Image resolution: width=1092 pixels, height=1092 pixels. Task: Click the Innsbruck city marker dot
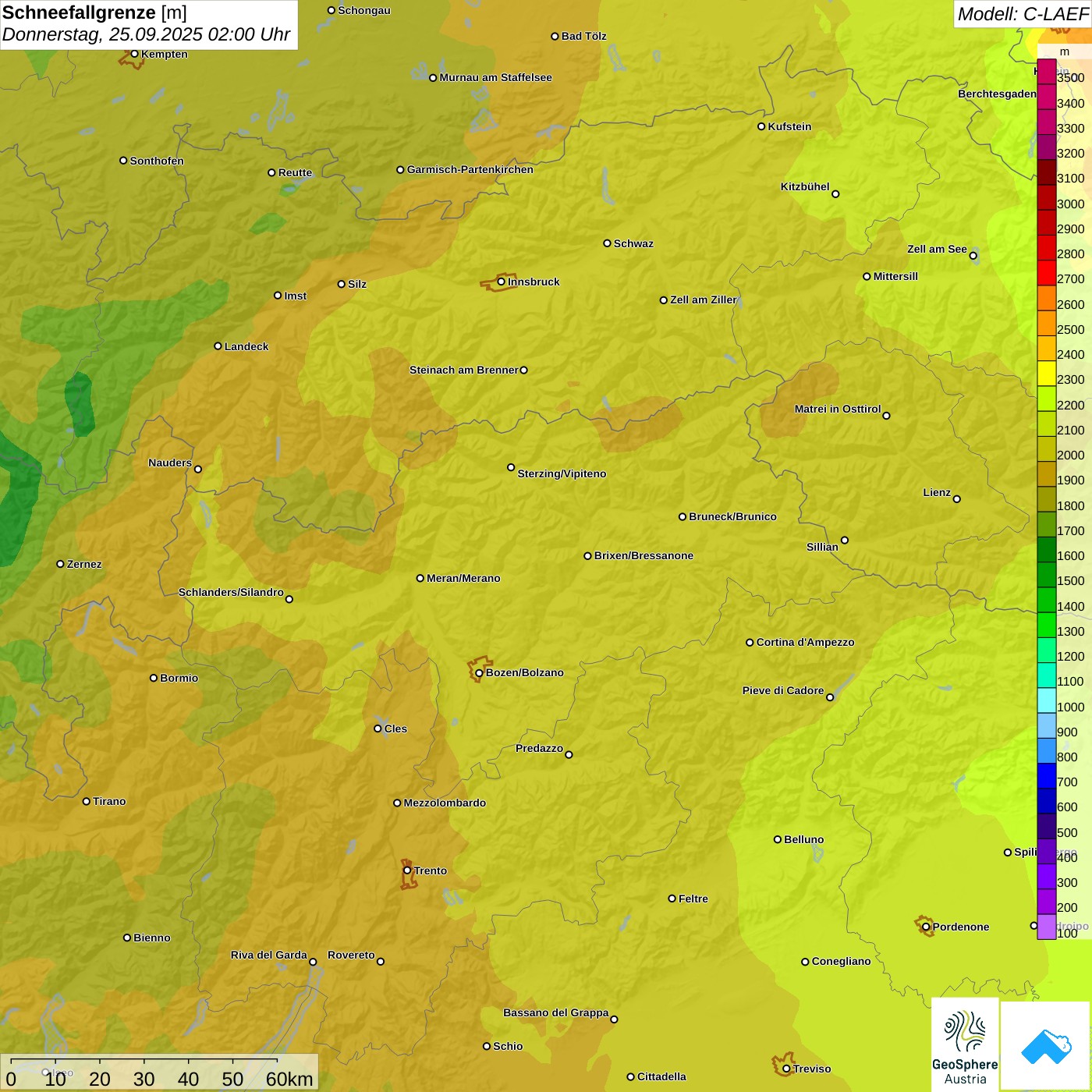(502, 282)
